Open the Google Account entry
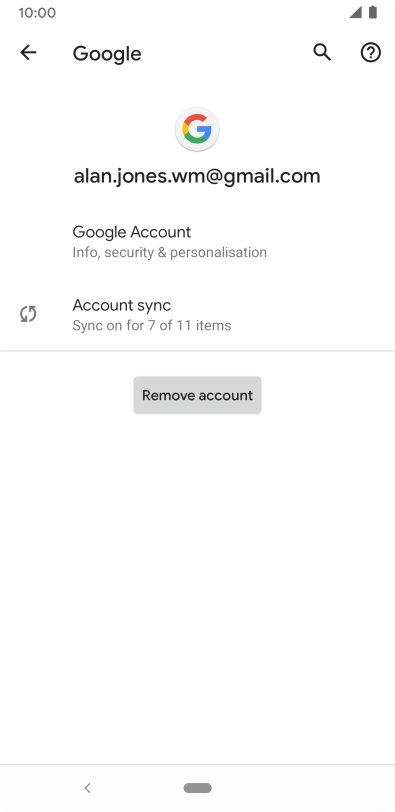 tap(197, 241)
